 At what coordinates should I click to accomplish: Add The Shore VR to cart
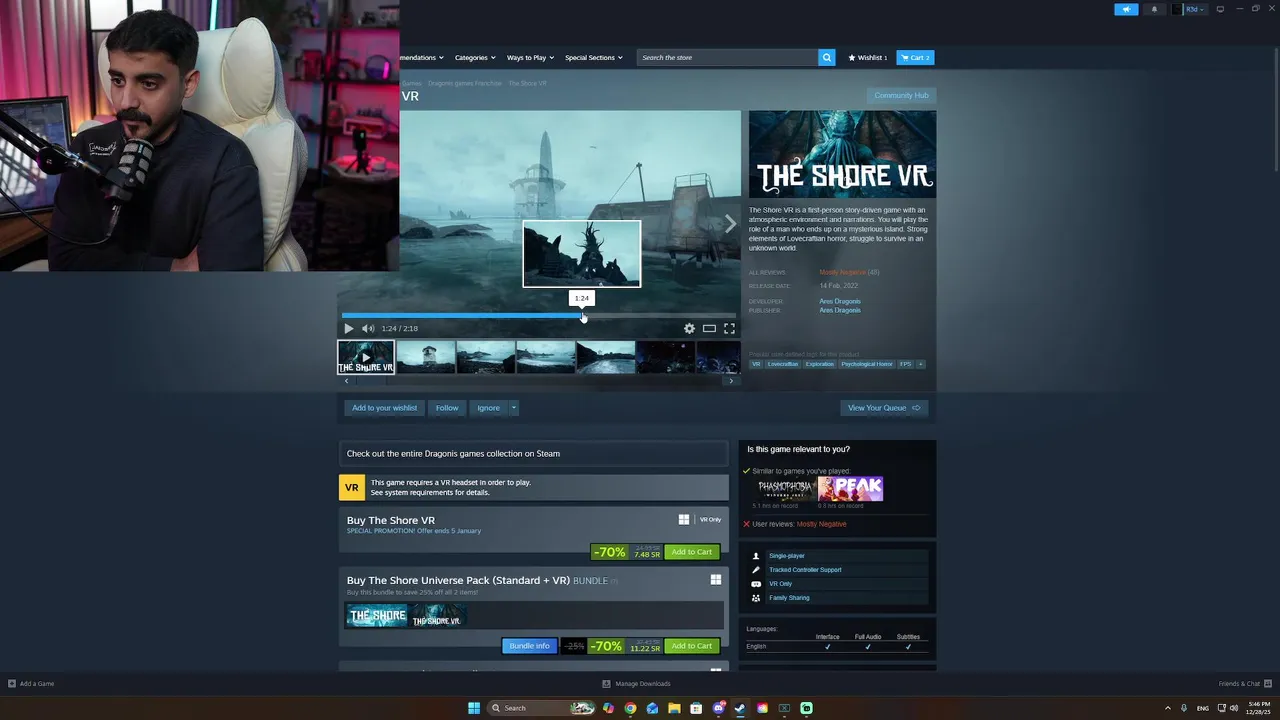[692, 552]
